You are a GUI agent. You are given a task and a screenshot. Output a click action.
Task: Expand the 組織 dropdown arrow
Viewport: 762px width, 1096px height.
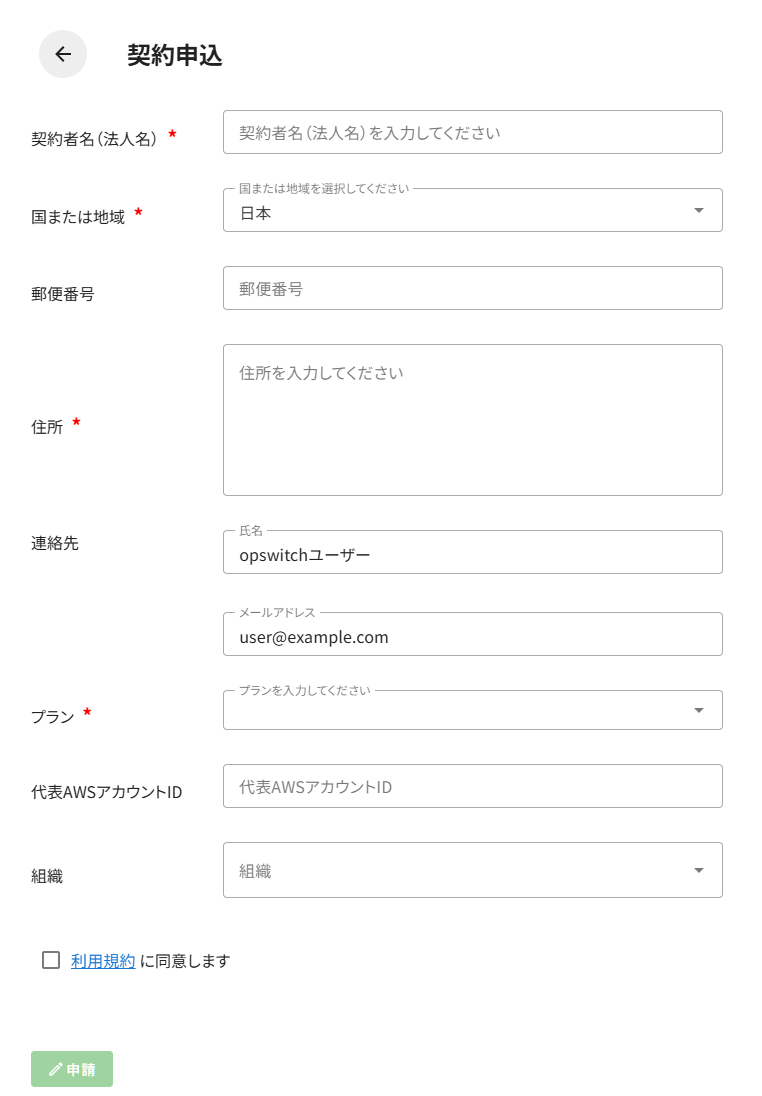699,870
